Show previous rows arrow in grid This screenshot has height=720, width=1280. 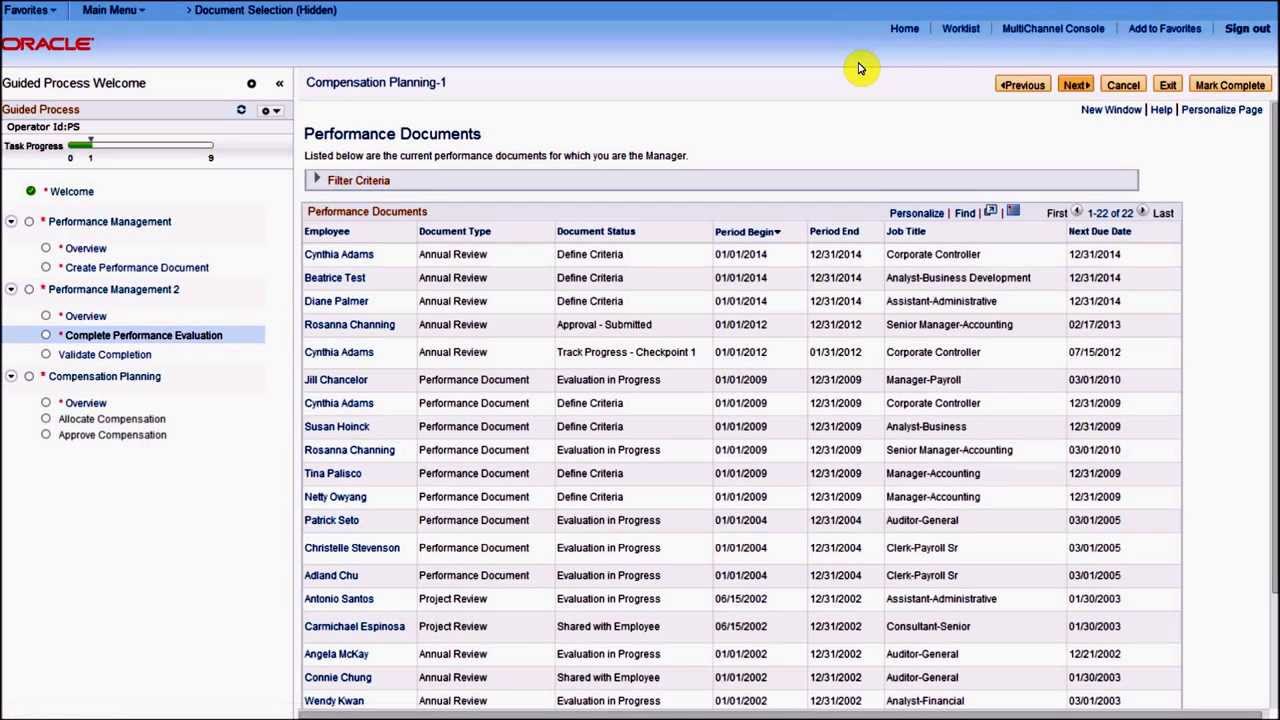[x=1077, y=212]
